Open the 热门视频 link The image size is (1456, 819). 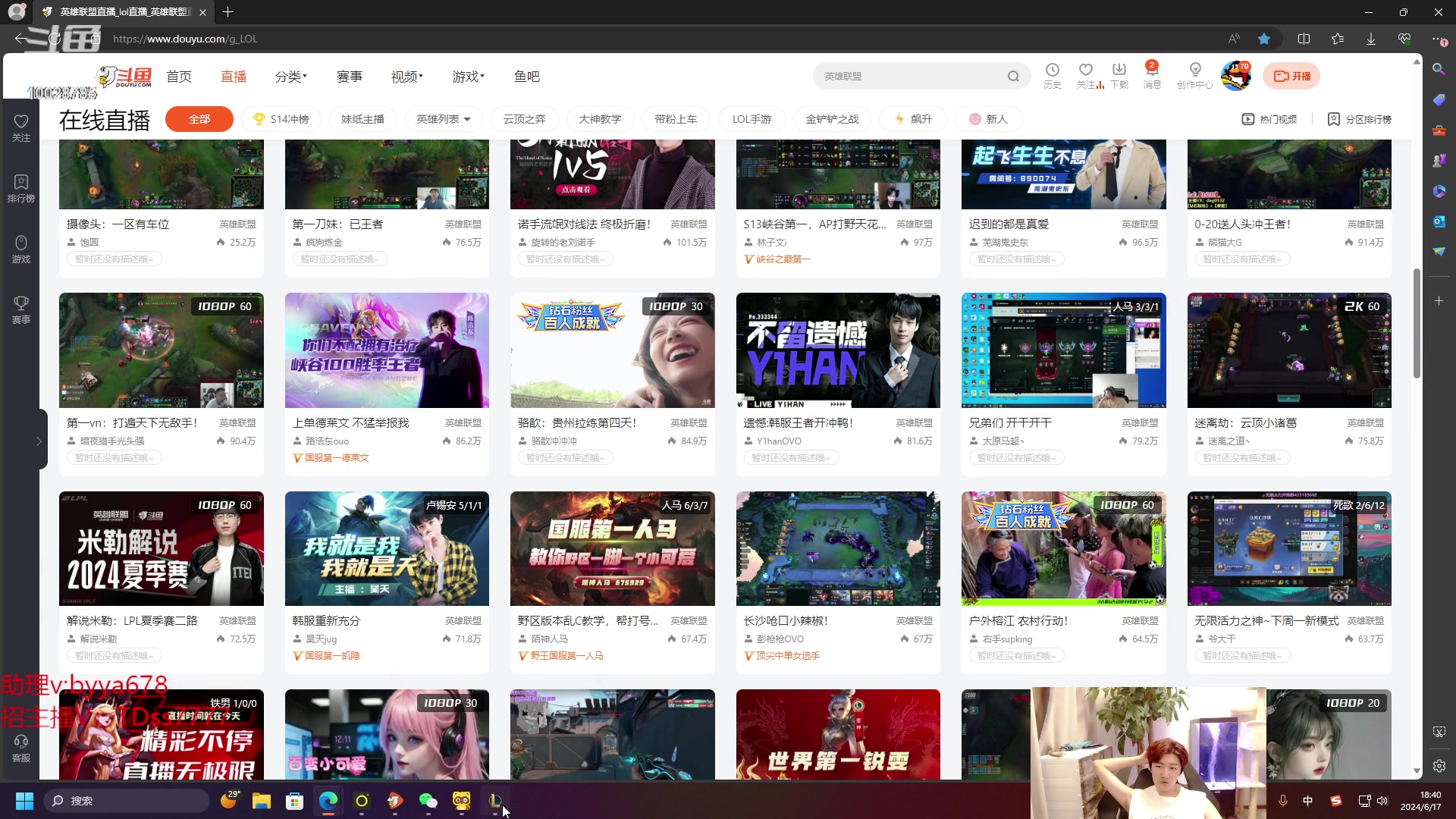pyautogui.click(x=1269, y=119)
